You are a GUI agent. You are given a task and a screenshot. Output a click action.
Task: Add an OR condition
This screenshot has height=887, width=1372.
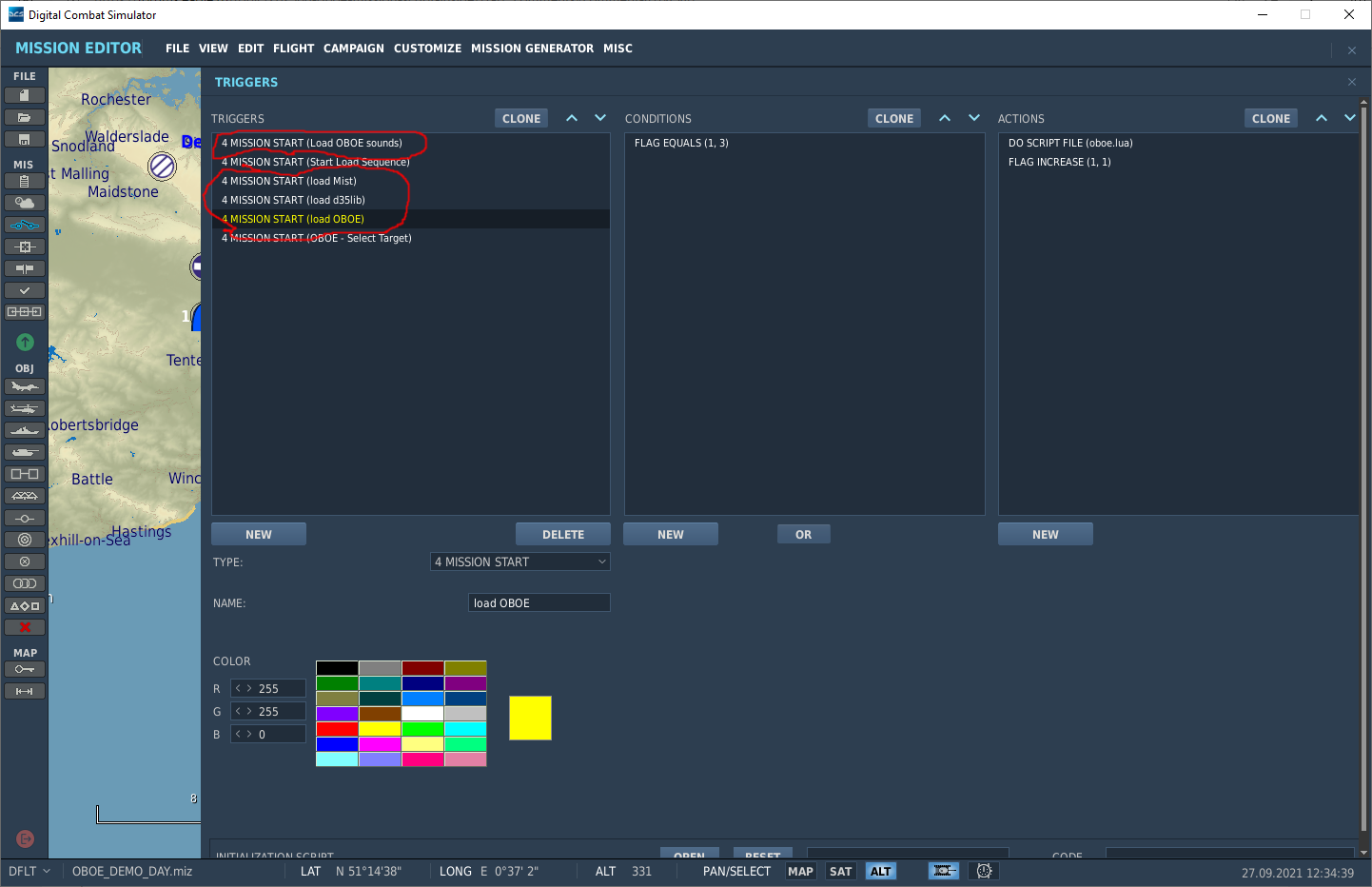(x=804, y=534)
